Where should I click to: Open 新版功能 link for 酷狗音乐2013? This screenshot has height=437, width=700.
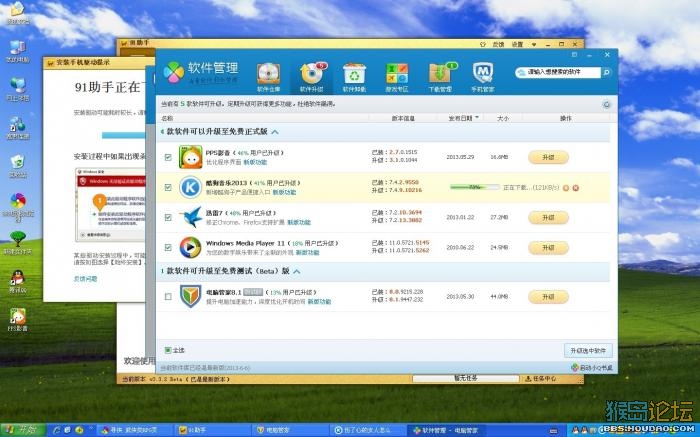pos(284,192)
